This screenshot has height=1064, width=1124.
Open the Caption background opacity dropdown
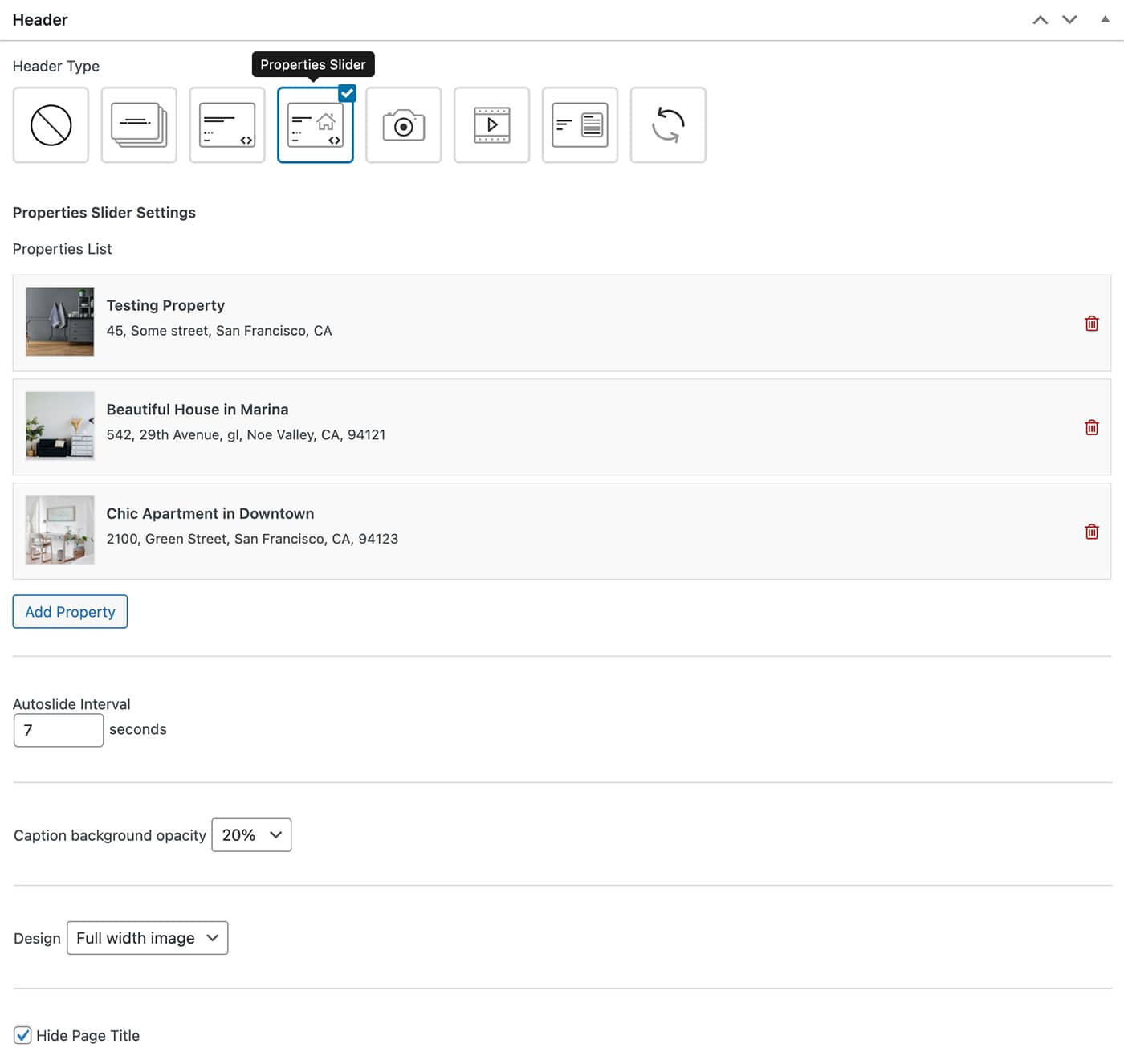pyautogui.click(x=251, y=835)
